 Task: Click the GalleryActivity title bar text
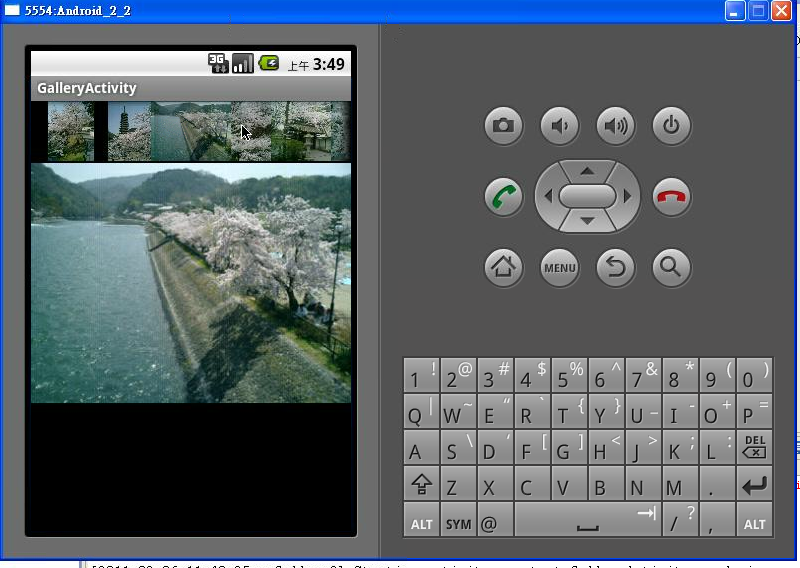[87, 88]
